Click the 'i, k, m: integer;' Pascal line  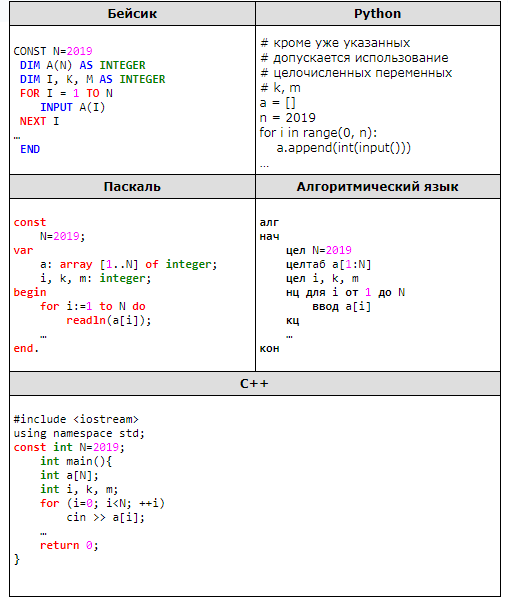[x=96, y=279]
